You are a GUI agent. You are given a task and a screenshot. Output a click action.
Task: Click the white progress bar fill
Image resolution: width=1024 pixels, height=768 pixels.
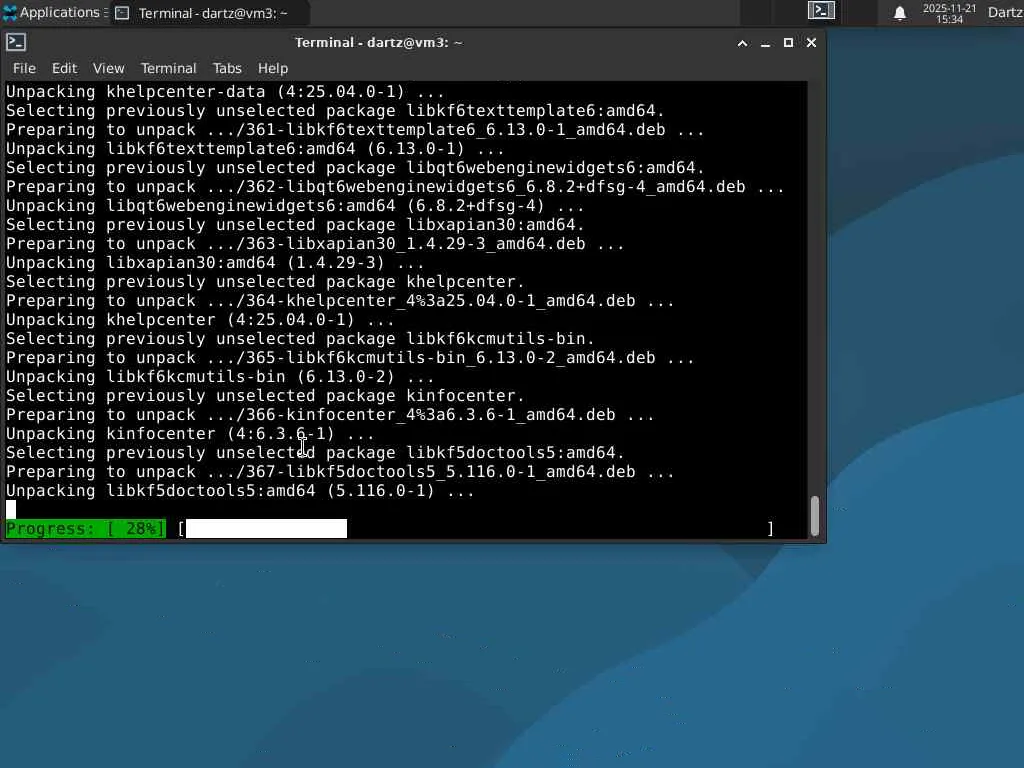point(266,528)
